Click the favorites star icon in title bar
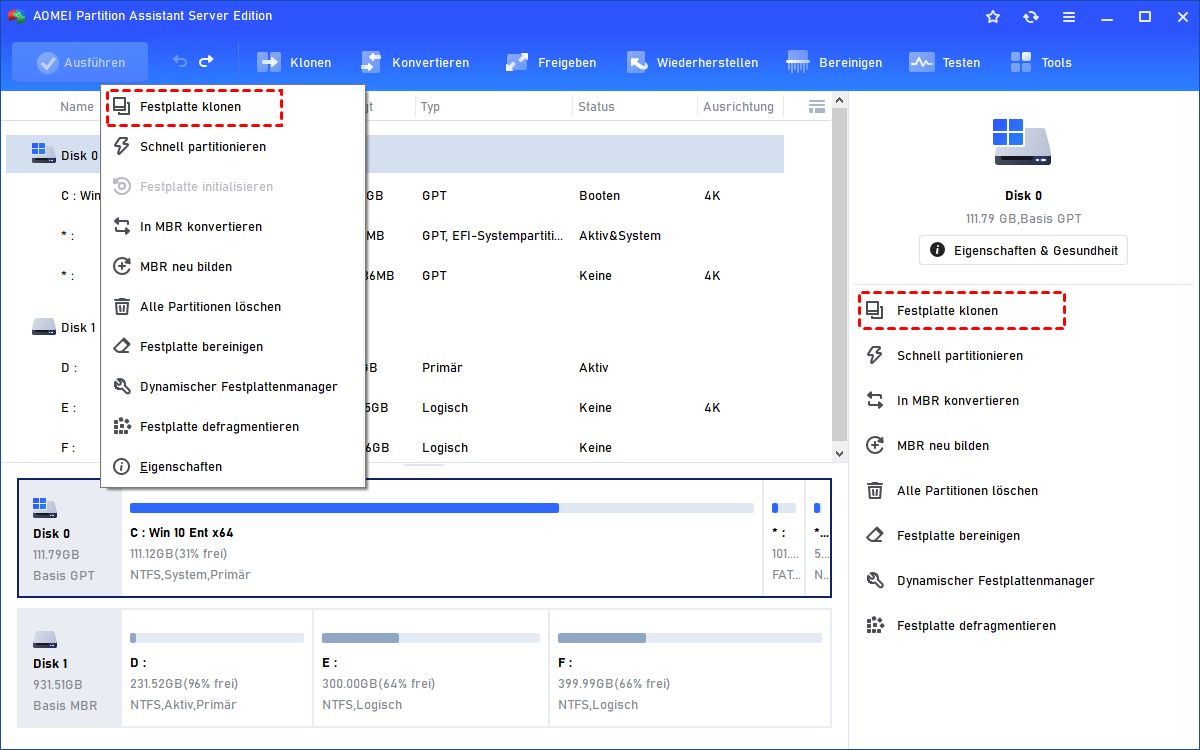This screenshot has width=1200, height=750. [993, 16]
